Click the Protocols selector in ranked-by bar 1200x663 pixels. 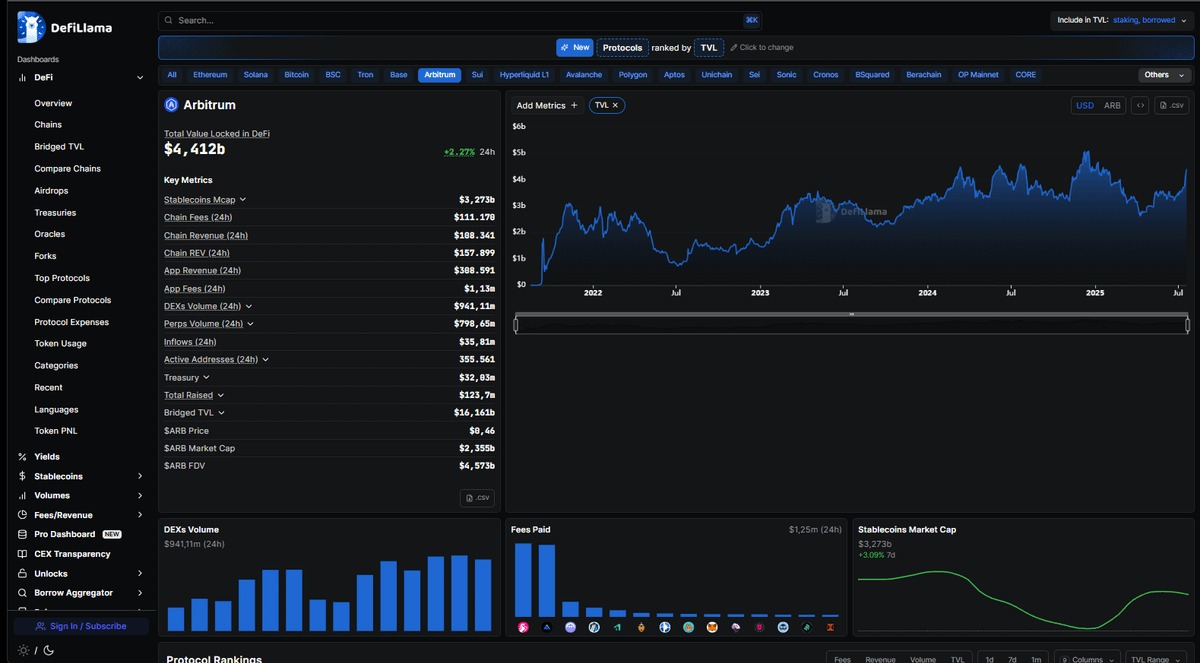pos(622,47)
